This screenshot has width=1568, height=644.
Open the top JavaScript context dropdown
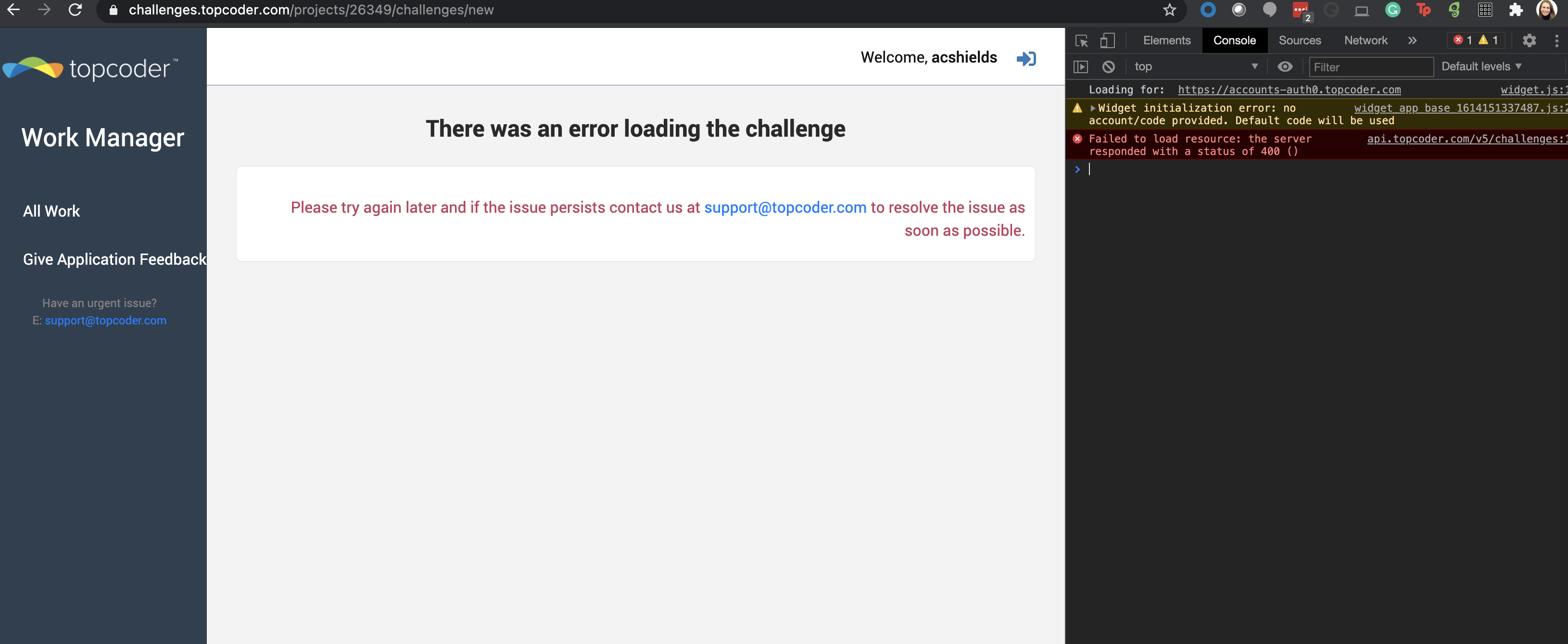(x=1195, y=67)
